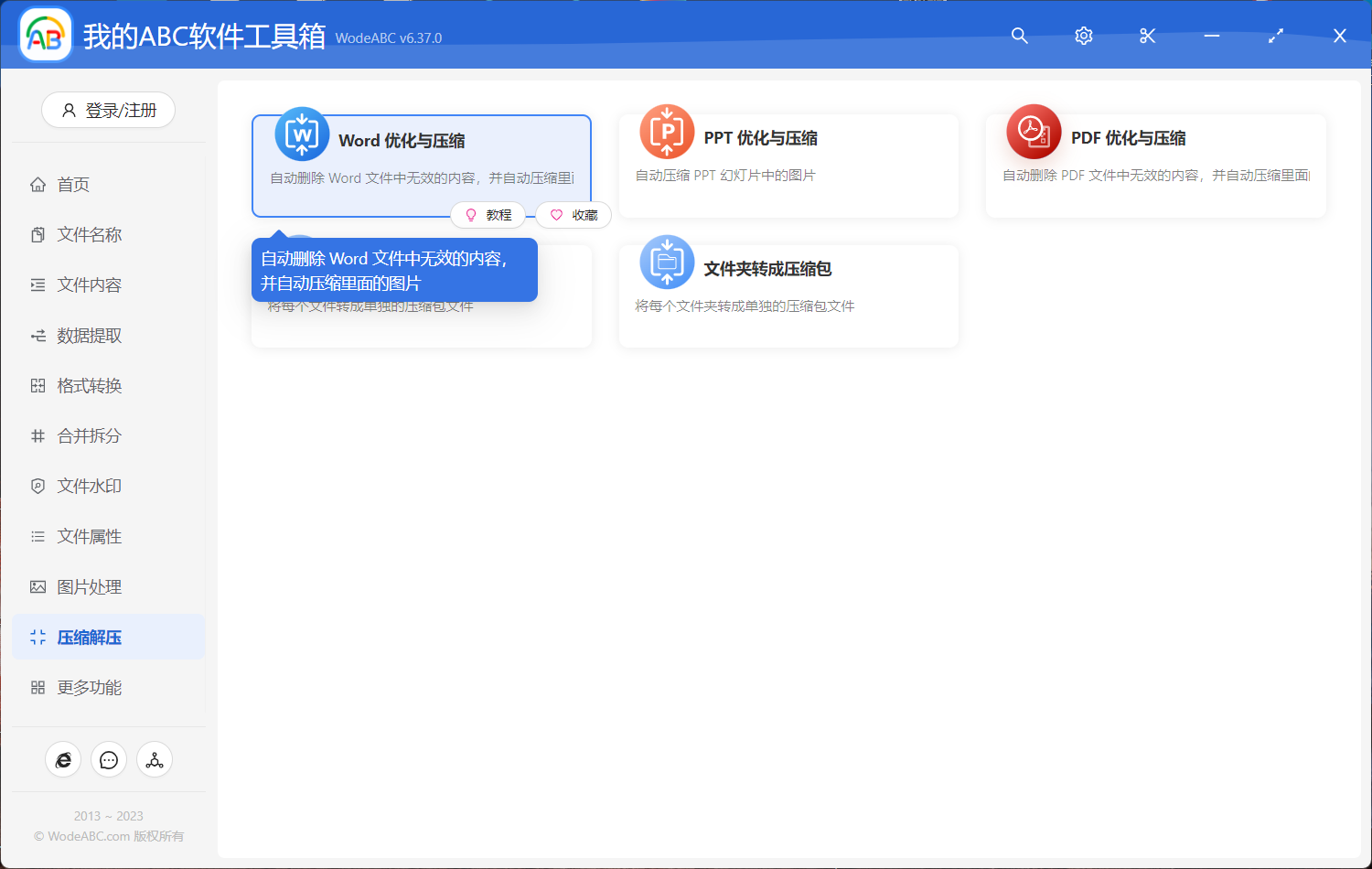The width and height of the screenshot is (1372, 869).
Task: Click the feedback chat icon at sidebar bottom
Action: [108, 759]
